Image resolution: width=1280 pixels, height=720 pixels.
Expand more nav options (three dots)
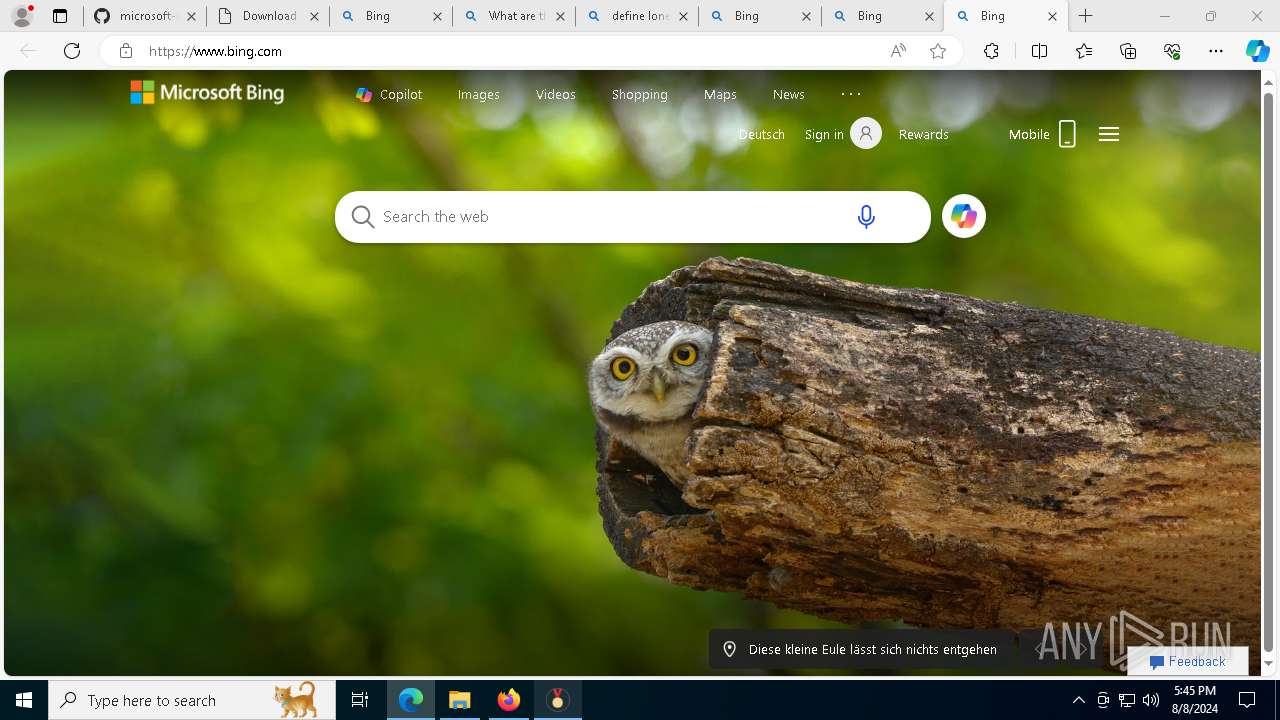851,94
